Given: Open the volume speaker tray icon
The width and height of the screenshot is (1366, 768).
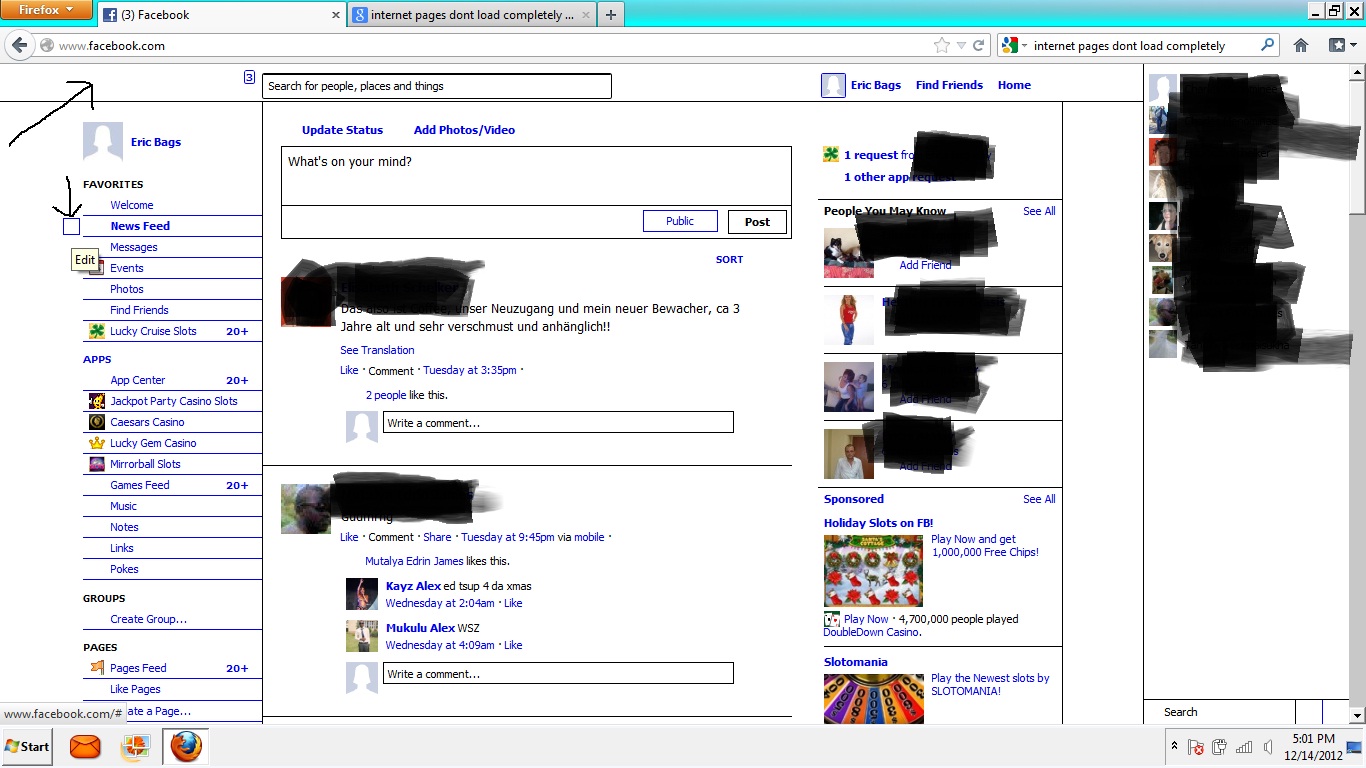Looking at the screenshot, I should (1268, 746).
